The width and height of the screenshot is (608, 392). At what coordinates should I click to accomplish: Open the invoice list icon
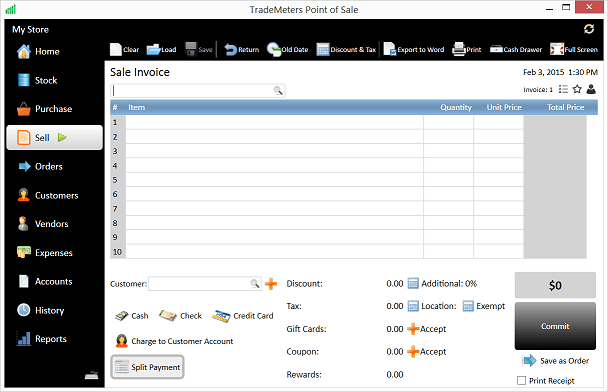[563, 90]
